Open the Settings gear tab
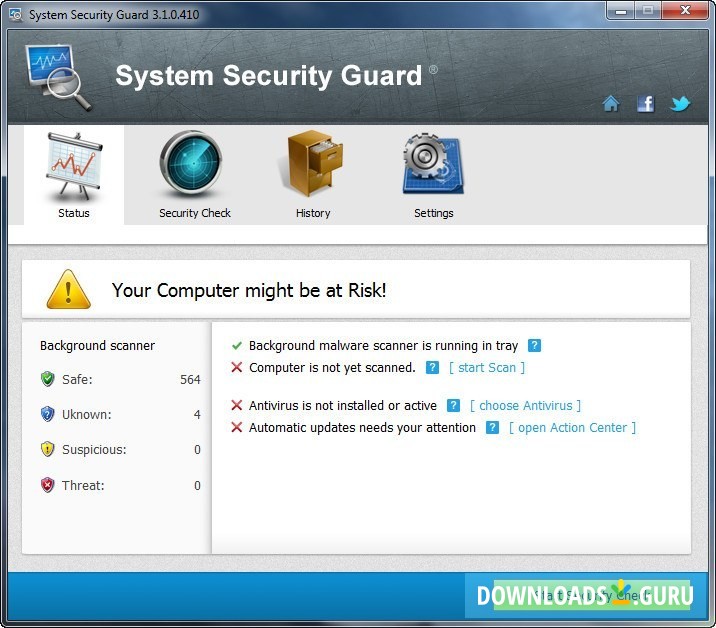Viewport: 716px width, 628px height. point(433,175)
